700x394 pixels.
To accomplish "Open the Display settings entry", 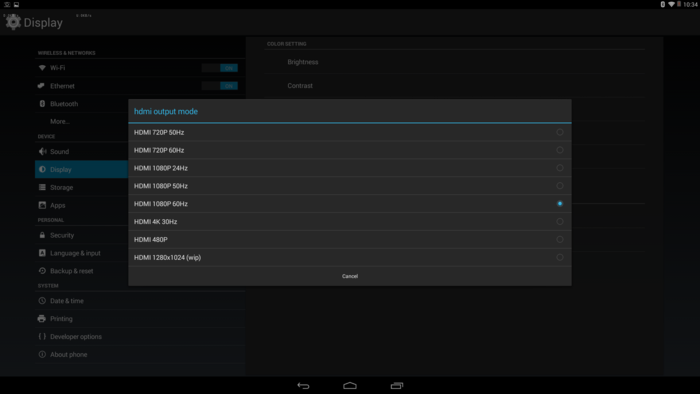I will coord(82,169).
